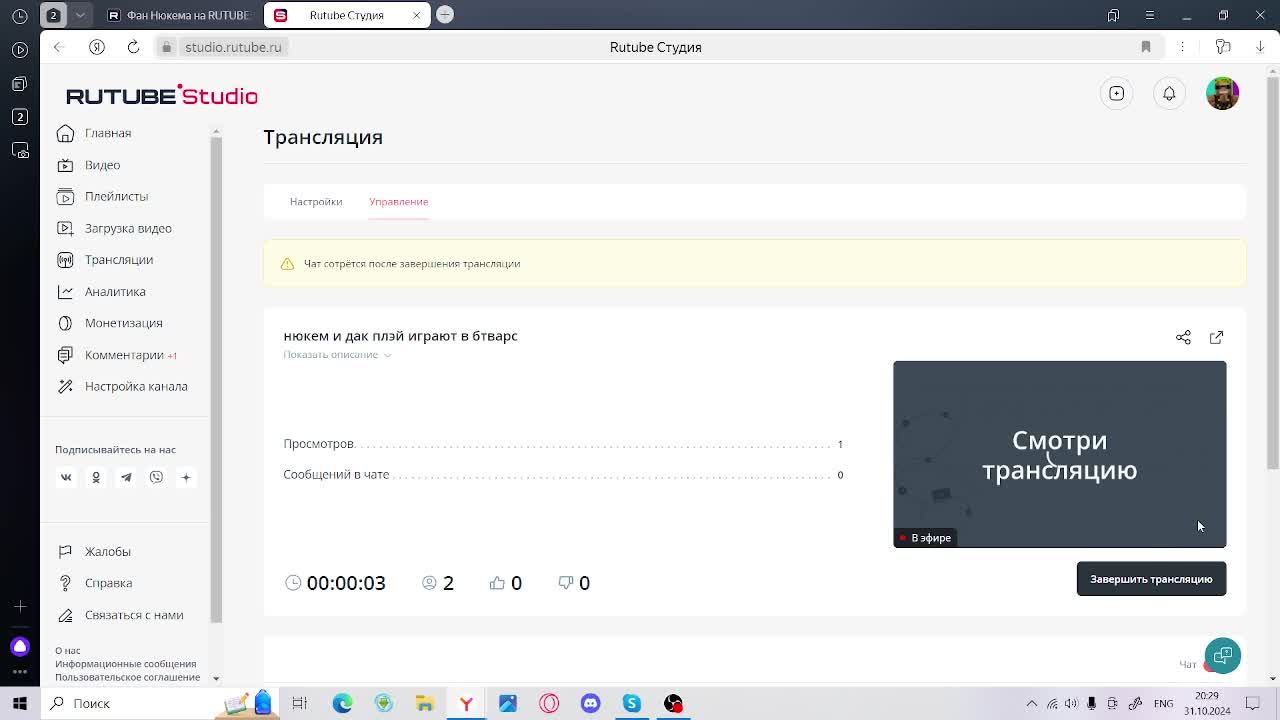Launch Yandex Browser from taskbar

(466, 703)
